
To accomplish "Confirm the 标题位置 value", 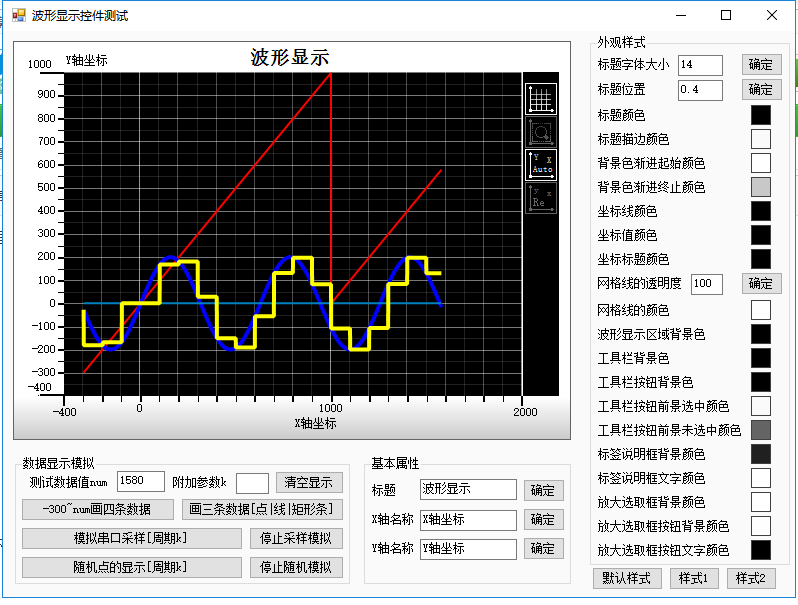I will tap(761, 90).
